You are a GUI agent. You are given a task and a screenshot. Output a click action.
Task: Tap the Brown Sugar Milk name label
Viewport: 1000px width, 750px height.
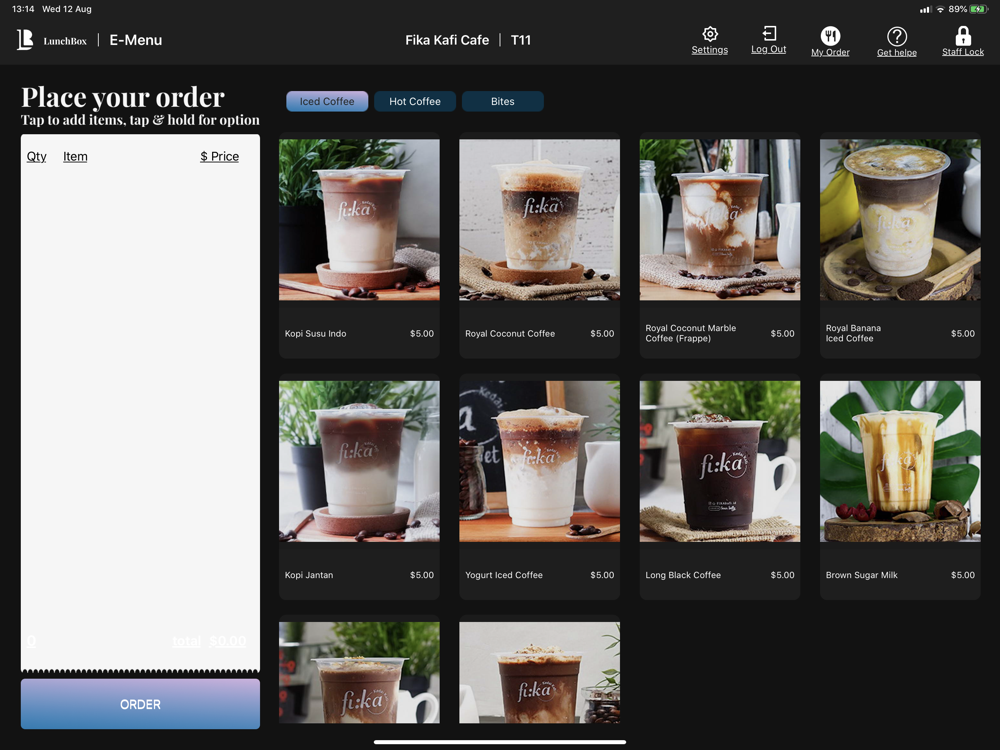pos(862,575)
